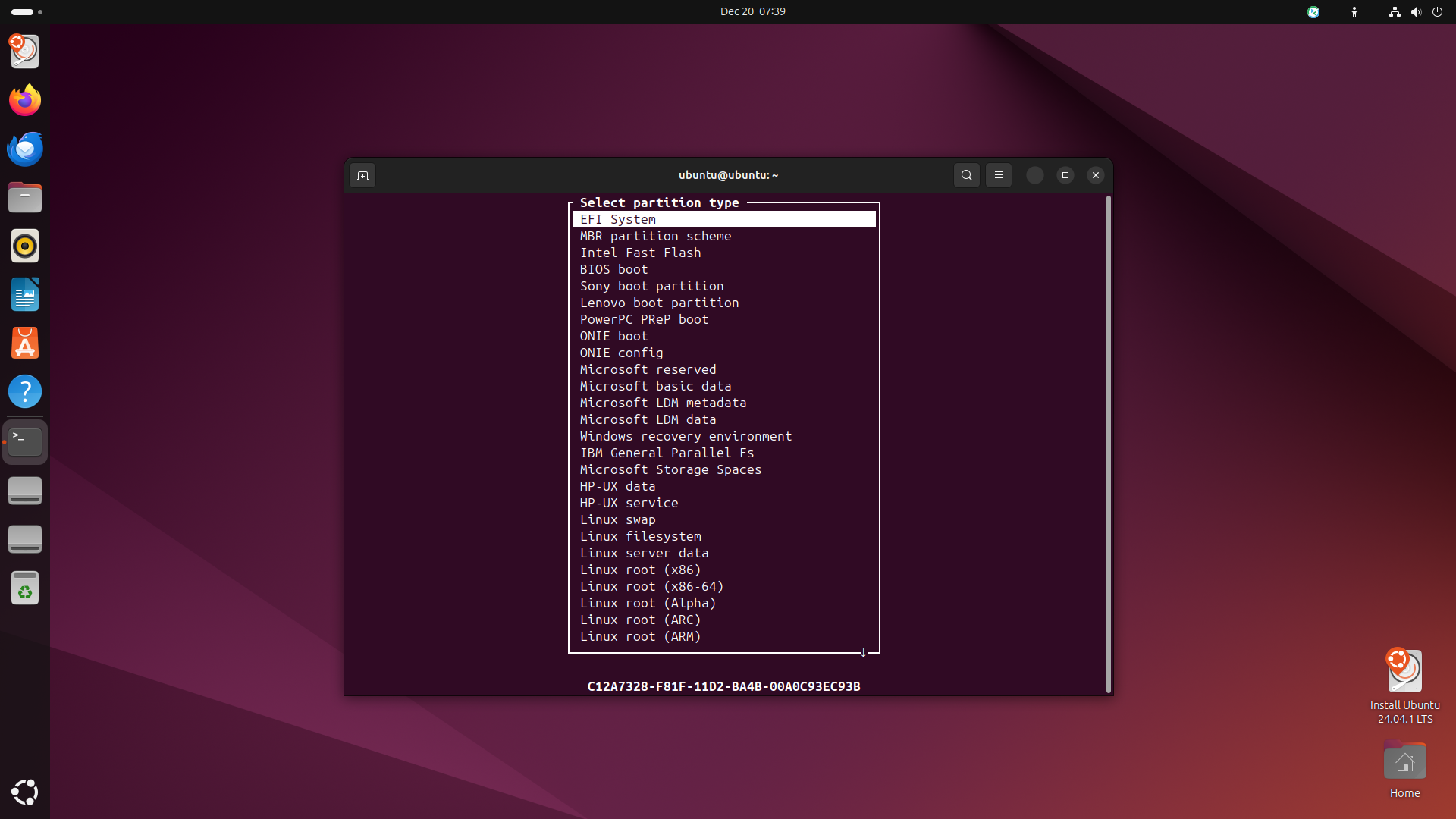Open terminal hamburger menu
The width and height of the screenshot is (1456, 819).
pyautogui.click(x=998, y=175)
